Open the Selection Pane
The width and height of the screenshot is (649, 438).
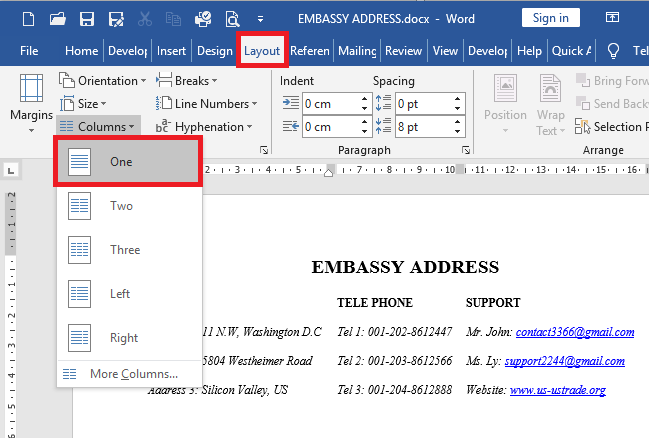pyautogui.click(x=612, y=127)
